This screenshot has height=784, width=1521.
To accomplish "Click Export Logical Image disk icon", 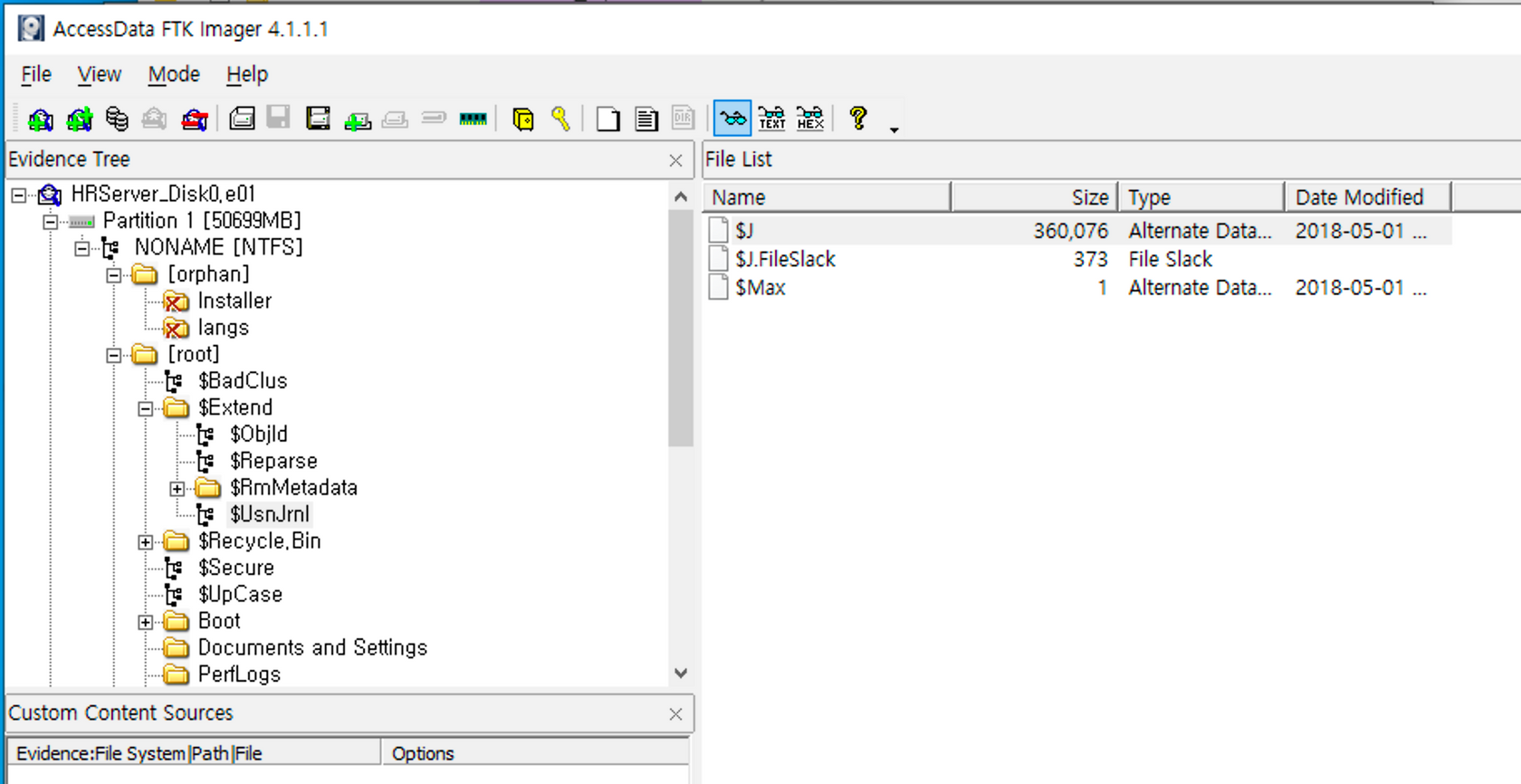I will (318, 119).
